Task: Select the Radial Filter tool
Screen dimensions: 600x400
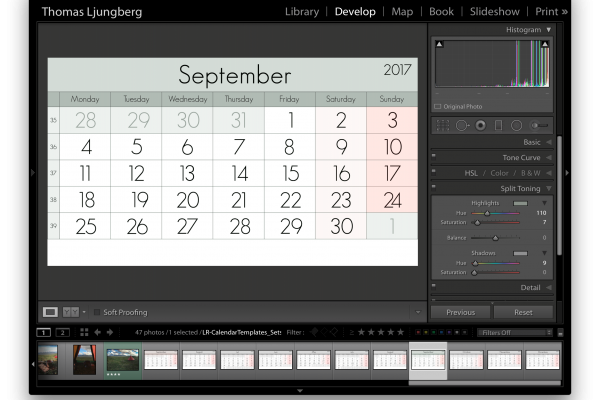Action: (517, 125)
